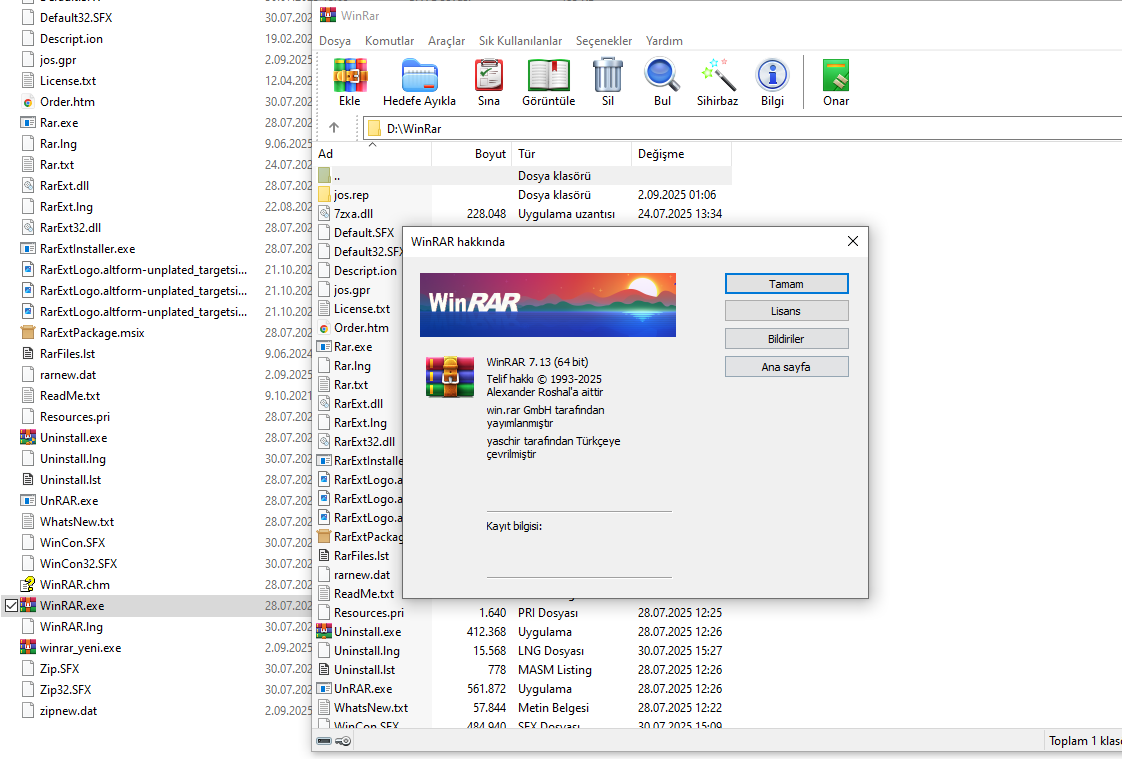Click the Bilgi (Info) toolbar icon
The image size is (1122, 759).
pos(772,76)
